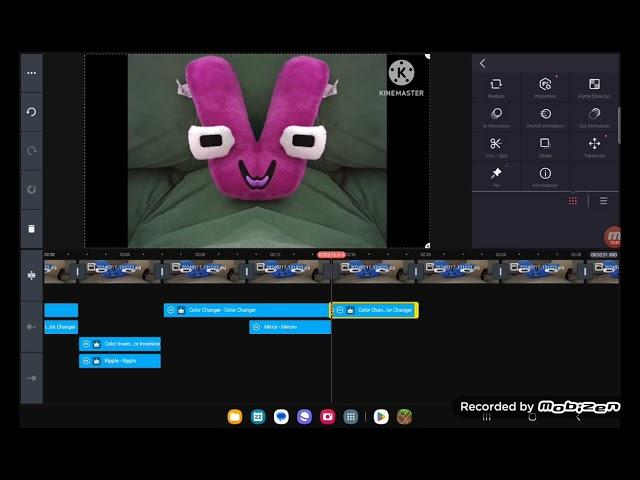Screen dimensions: 640x480
Task: Go back using the panel's left chevron
Action: pyautogui.click(x=483, y=63)
